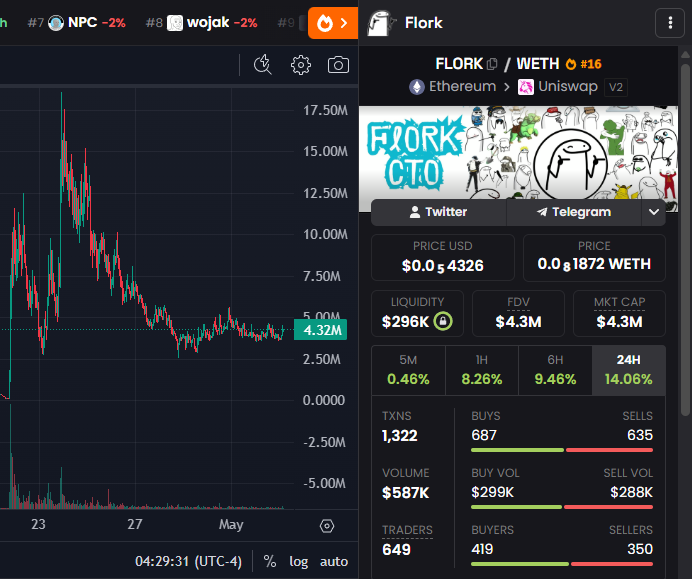Click the wojak token avatar icon
The width and height of the screenshot is (692, 579).
(175, 23)
